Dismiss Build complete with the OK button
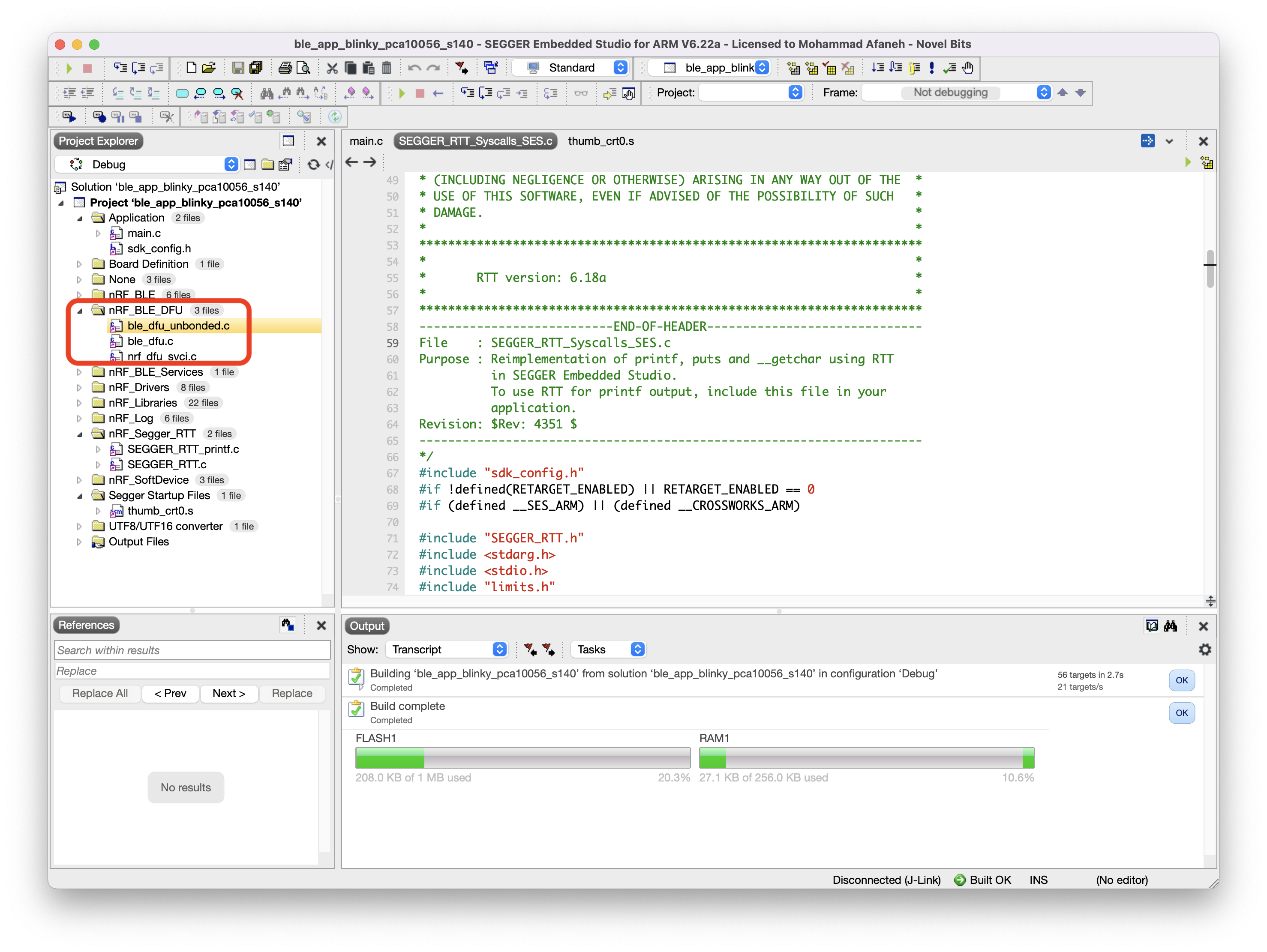This screenshot has height=952, width=1267. 1182,713
